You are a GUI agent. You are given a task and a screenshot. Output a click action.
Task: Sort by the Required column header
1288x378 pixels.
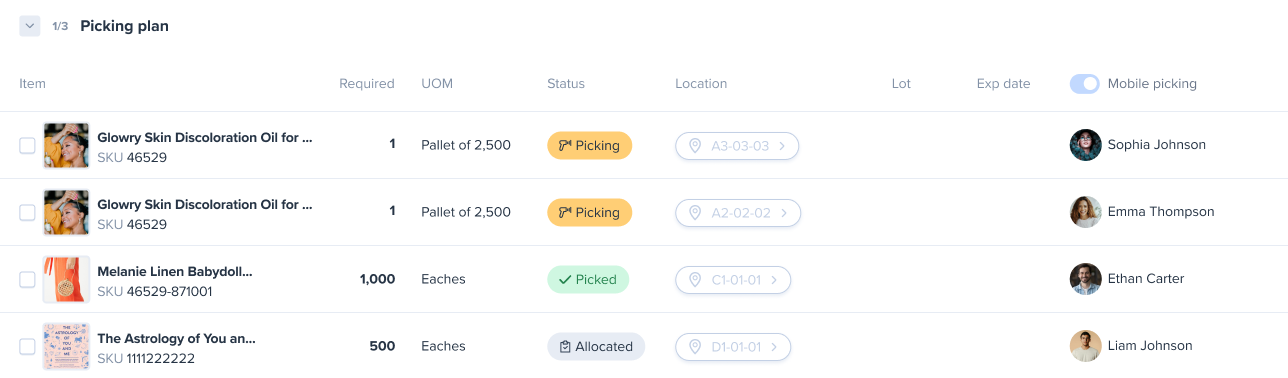click(367, 84)
